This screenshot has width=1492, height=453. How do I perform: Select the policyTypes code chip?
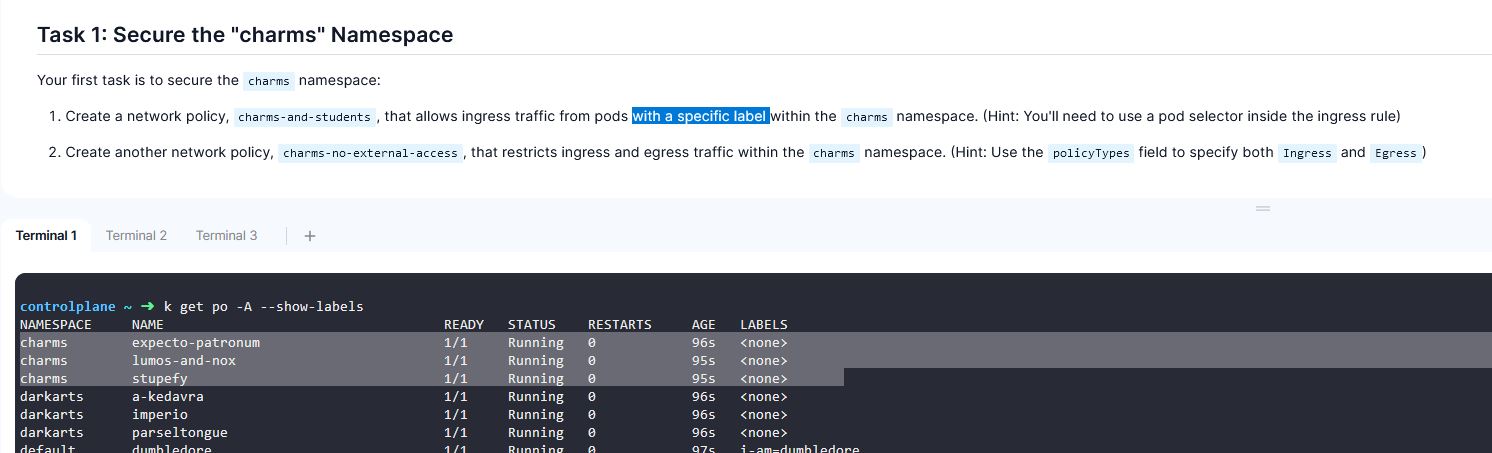1090,153
